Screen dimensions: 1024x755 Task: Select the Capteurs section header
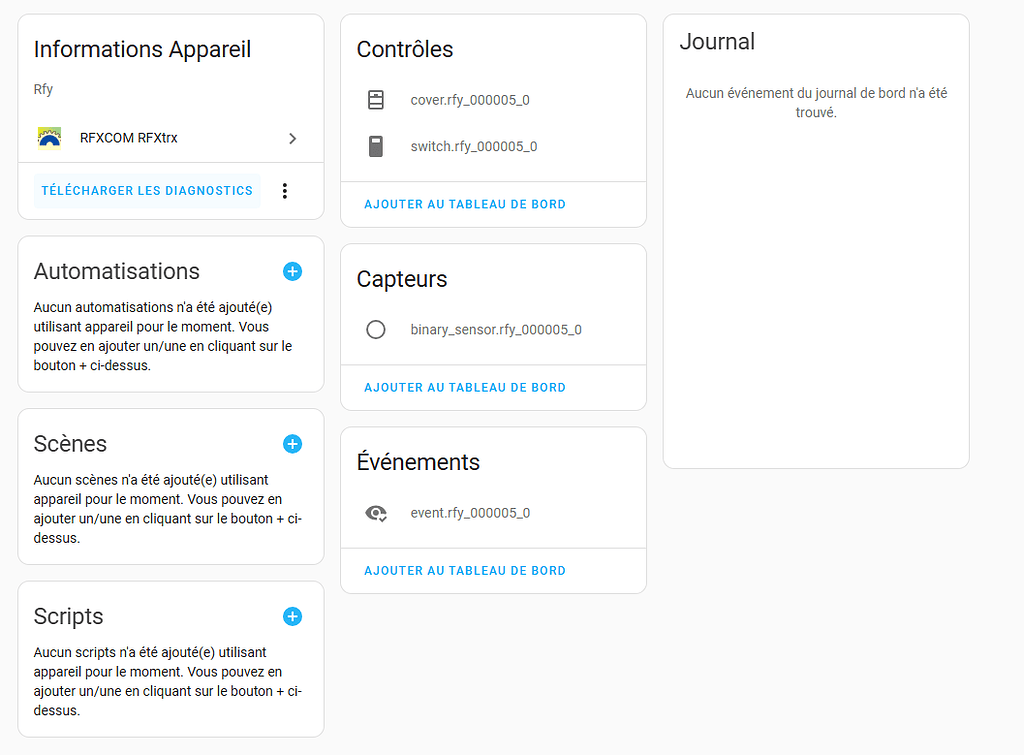[x=402, y=280]
